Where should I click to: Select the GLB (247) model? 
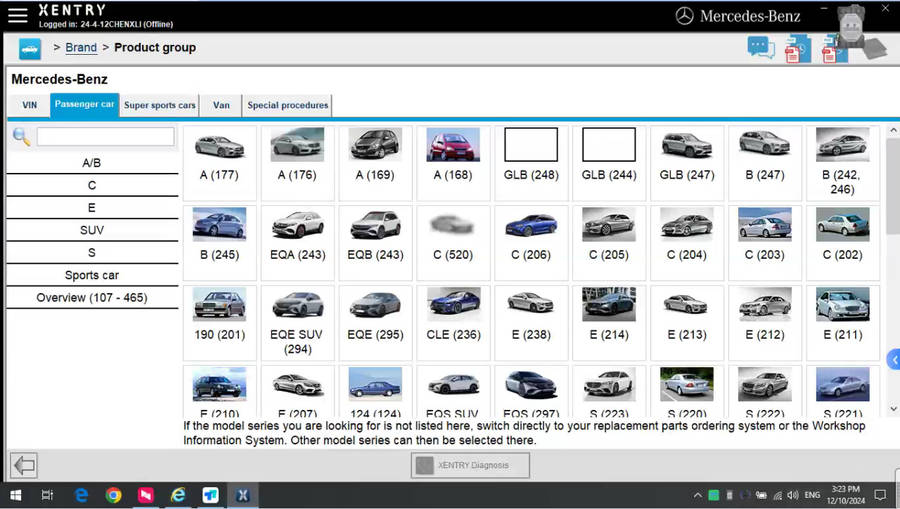(x=687, y=163)
